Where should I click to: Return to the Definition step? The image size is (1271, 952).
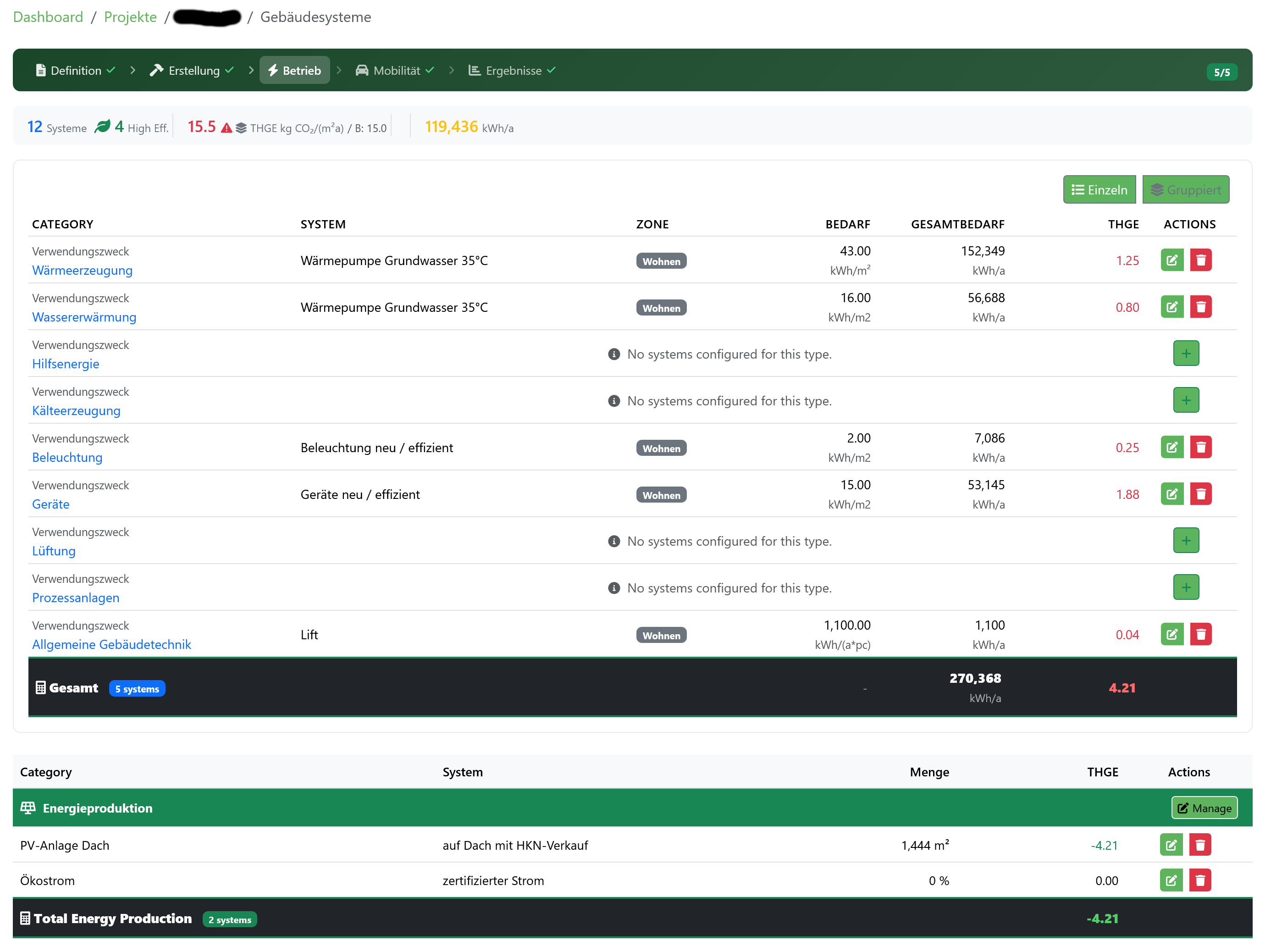coord(75,70)
